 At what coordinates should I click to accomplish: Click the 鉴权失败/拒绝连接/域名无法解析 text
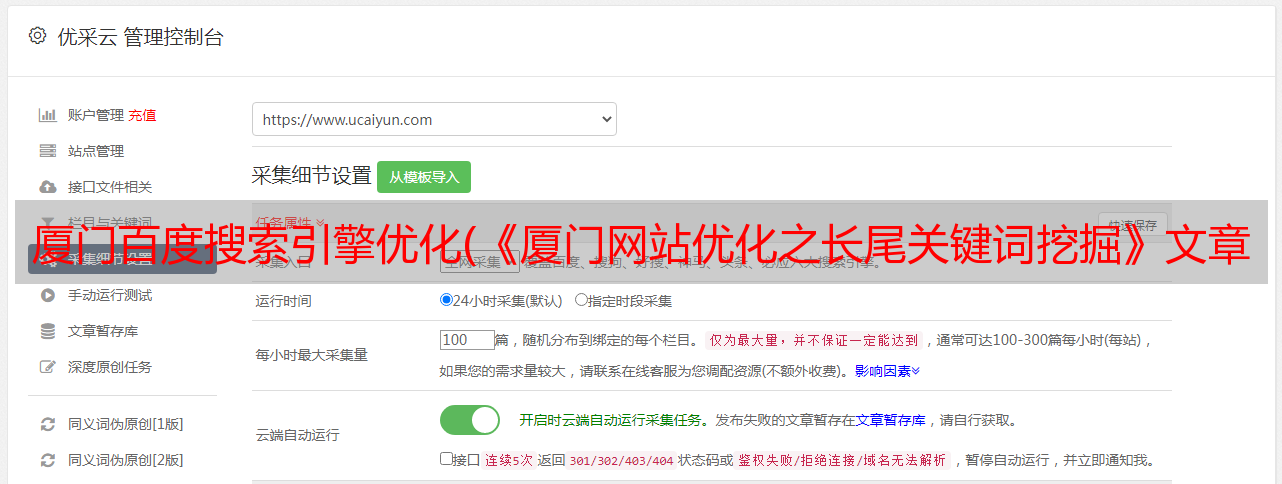[x=843, y=461]
